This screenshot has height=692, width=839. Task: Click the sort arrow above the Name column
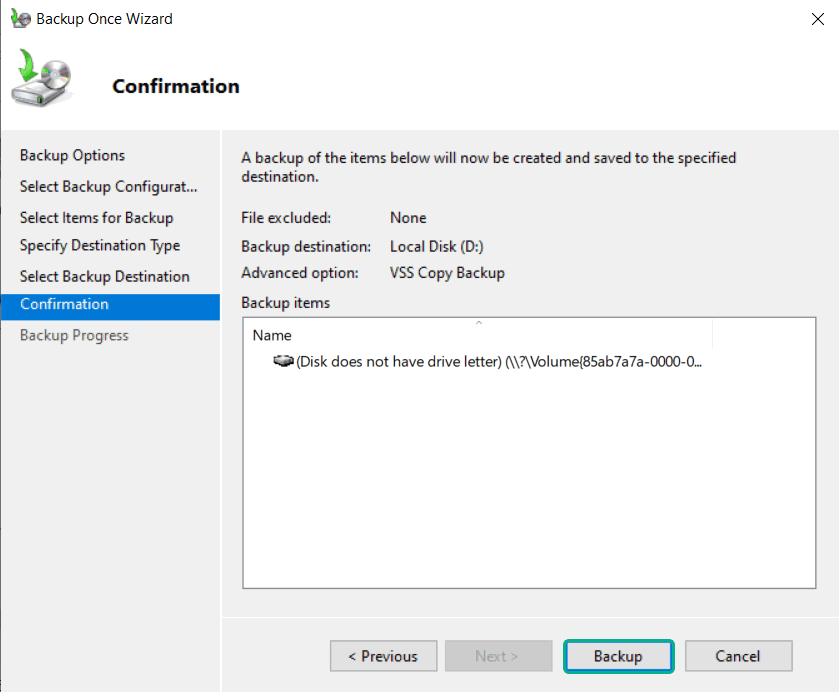point(479,323)
